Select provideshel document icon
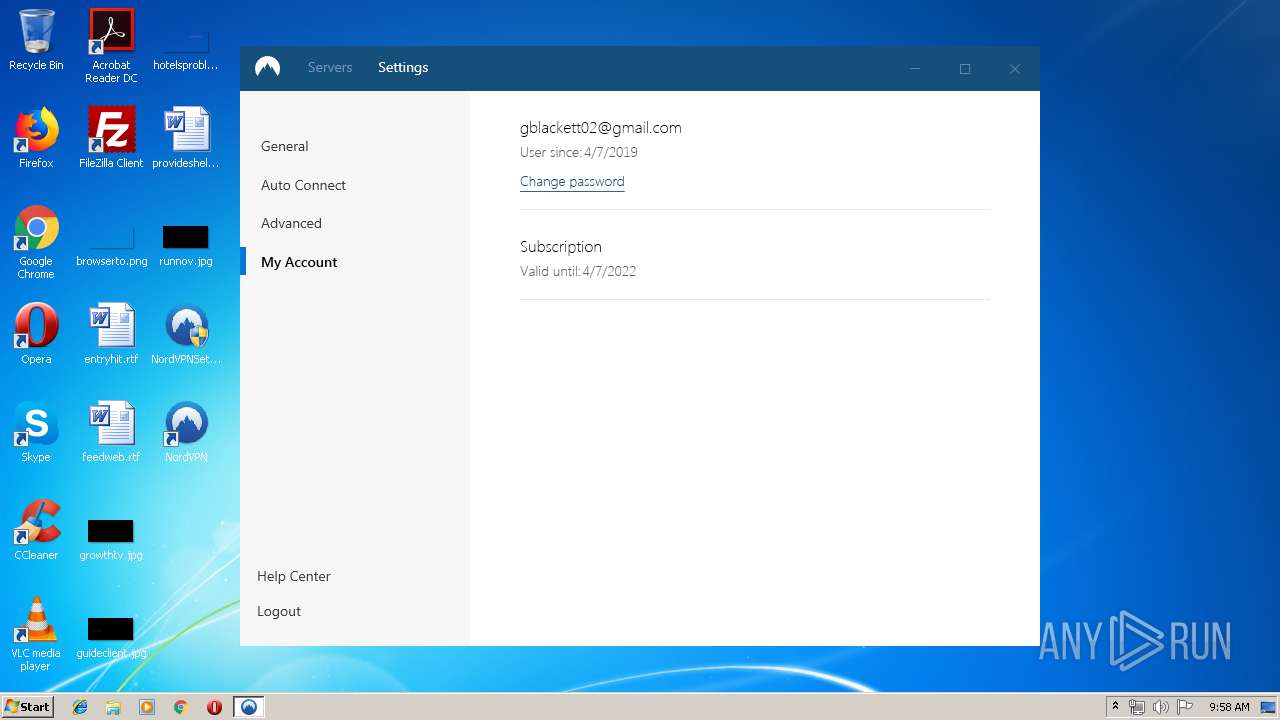 click(186, 138)
